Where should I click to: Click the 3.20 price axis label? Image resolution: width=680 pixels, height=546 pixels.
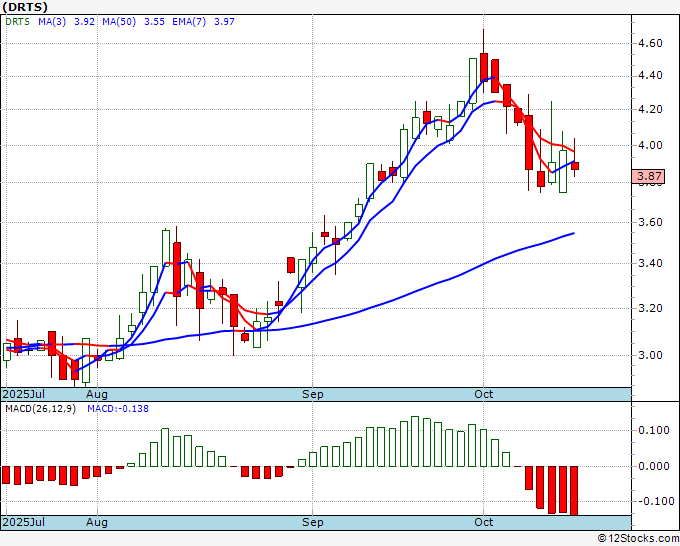click(650, 308)
